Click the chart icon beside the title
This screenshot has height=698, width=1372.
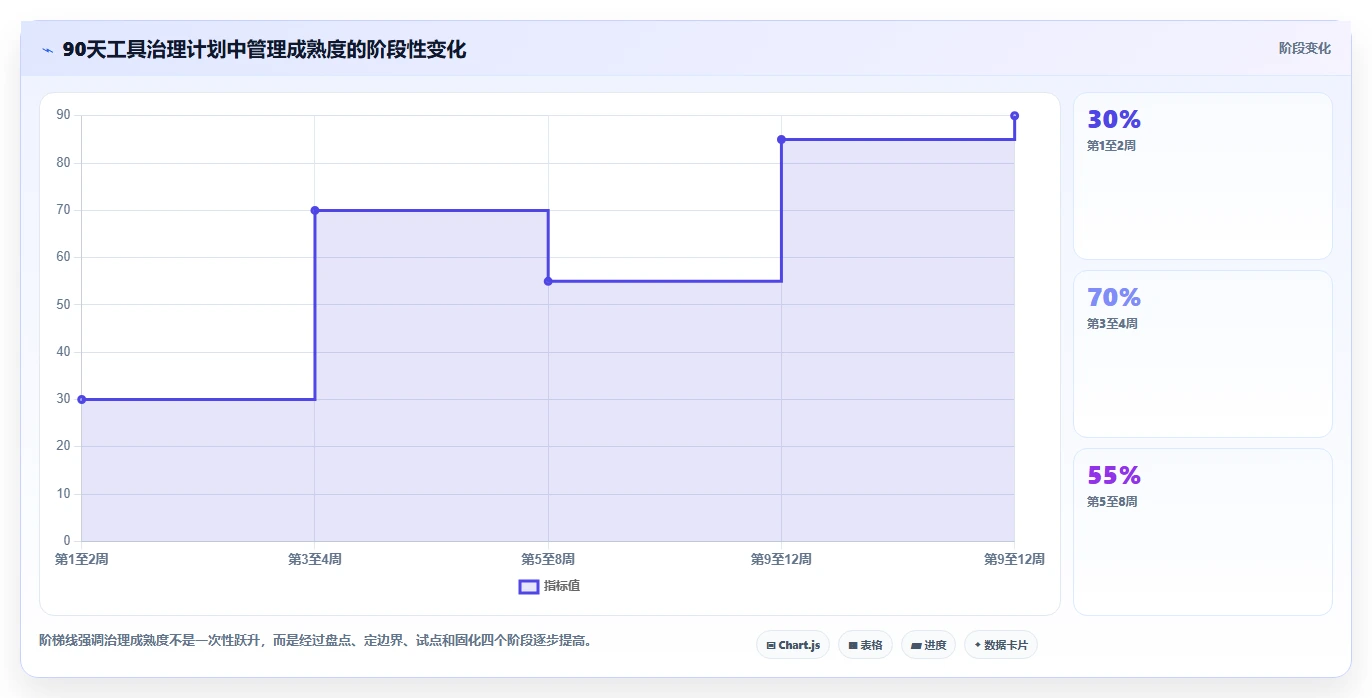point(47,49)
